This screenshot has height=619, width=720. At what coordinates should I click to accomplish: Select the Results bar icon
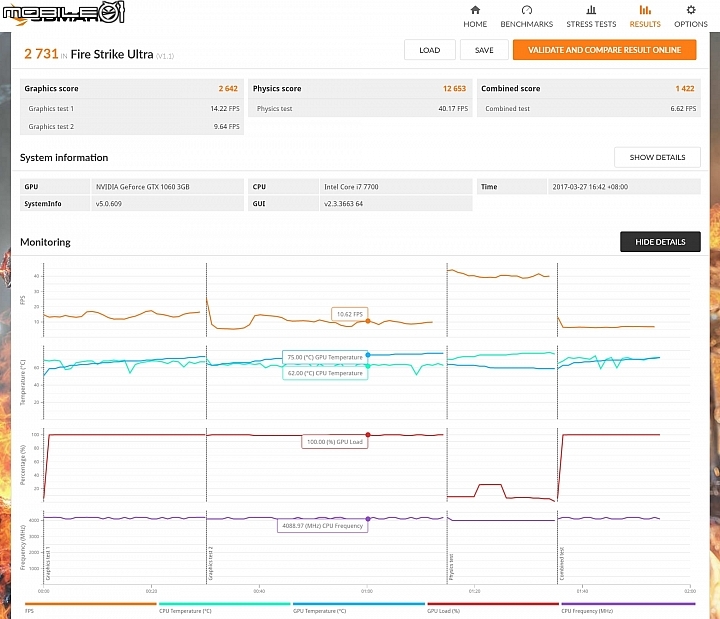click(x=645, y=10)
